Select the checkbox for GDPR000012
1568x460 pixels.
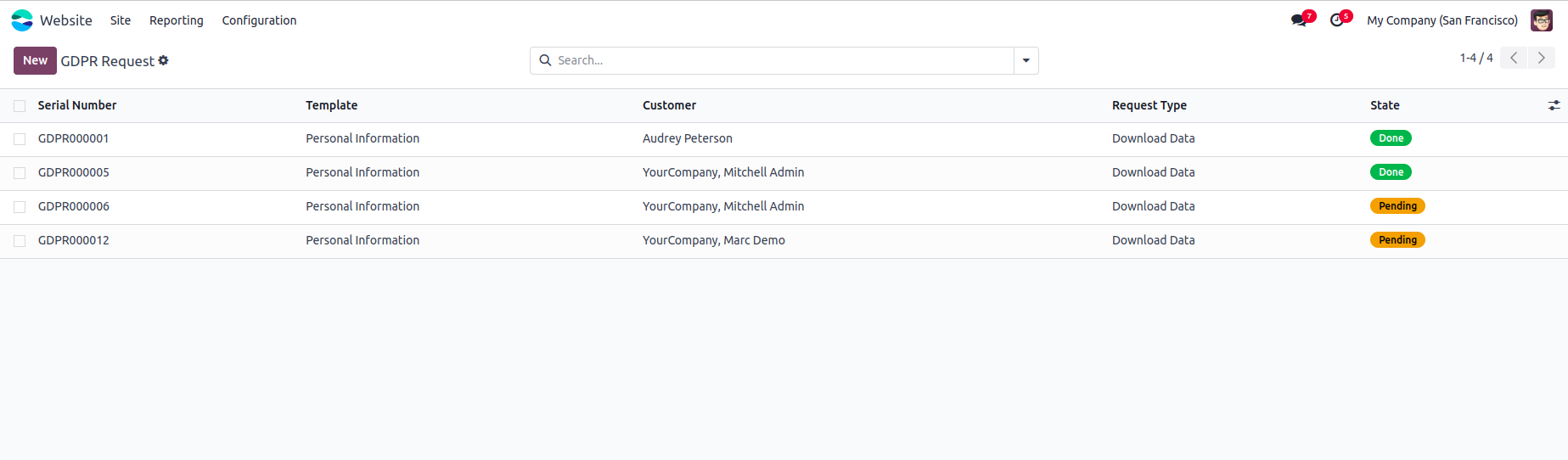coord(20,241)
